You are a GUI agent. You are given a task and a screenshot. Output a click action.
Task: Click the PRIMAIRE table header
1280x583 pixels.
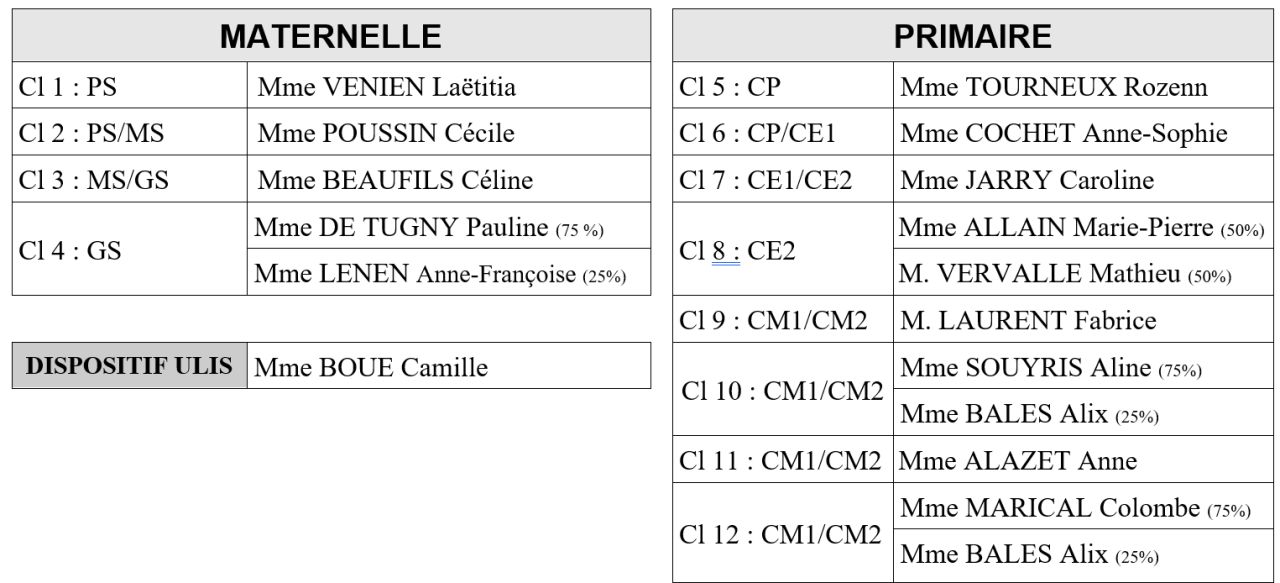tap(972, 37)
